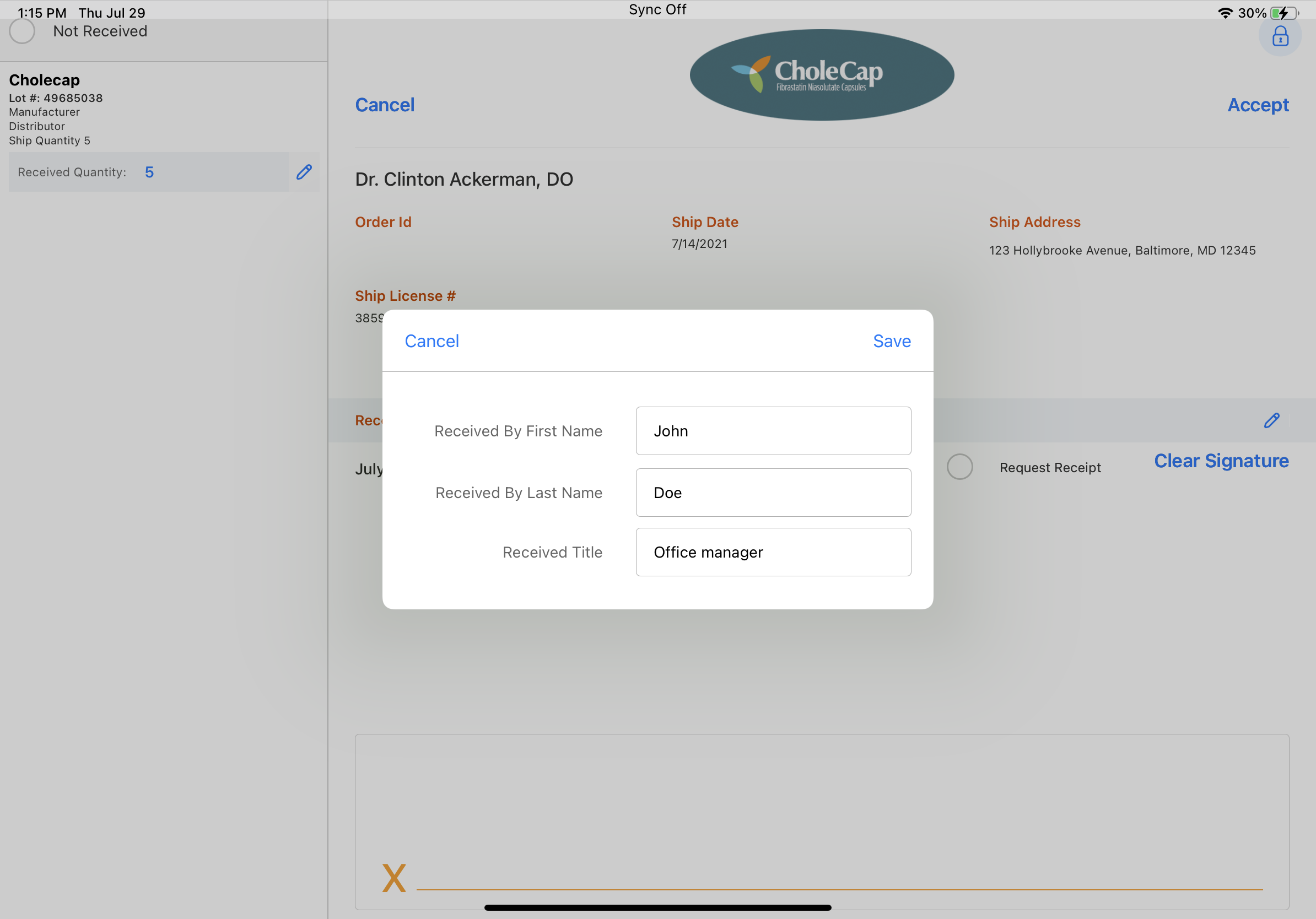
Task: Edit Received Quantity with pencil icon
Action: tap(304, 172)
